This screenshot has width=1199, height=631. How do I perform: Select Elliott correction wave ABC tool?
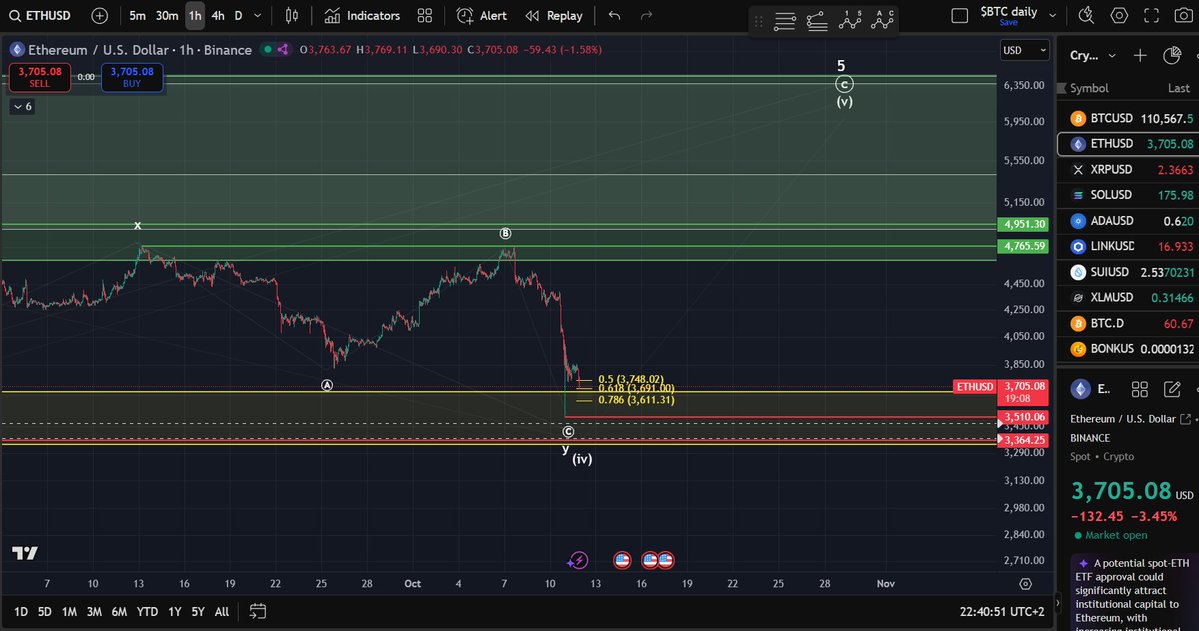tap(882, 21)
